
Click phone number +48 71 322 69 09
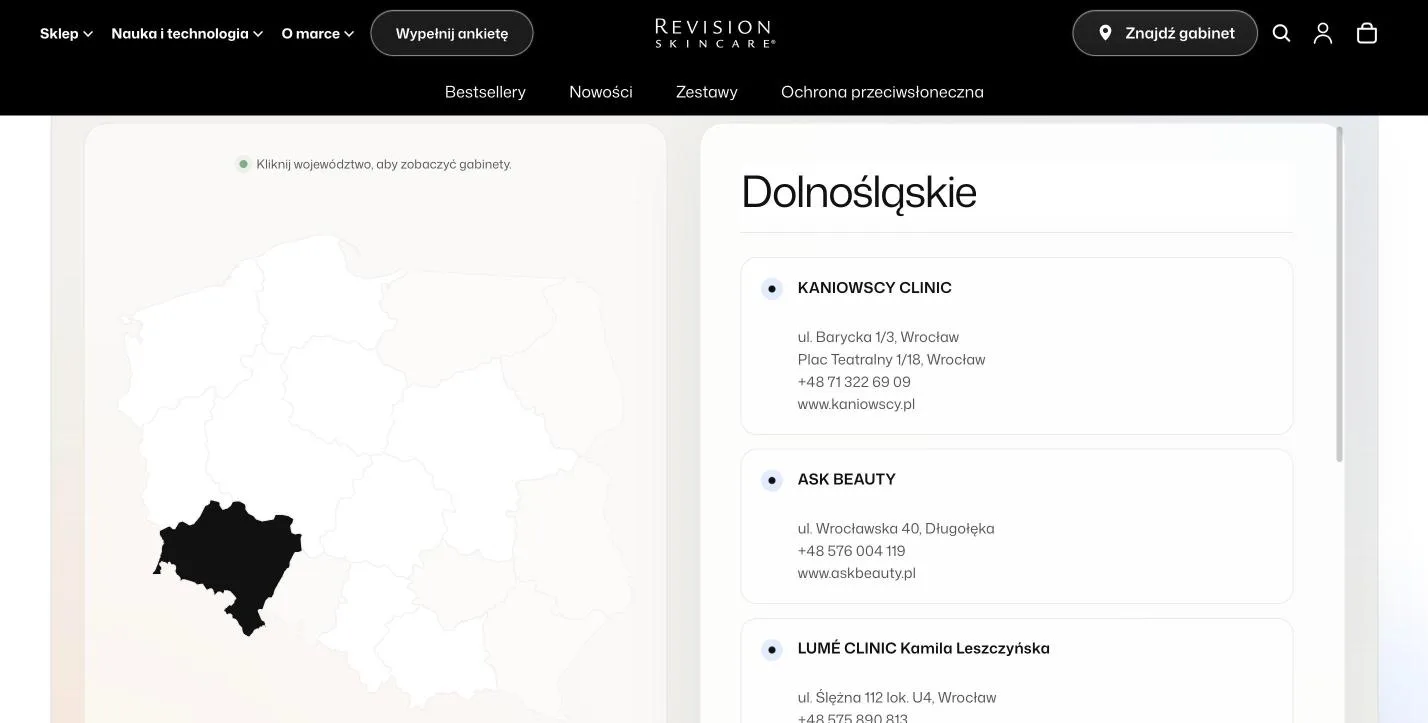point(854,382)
